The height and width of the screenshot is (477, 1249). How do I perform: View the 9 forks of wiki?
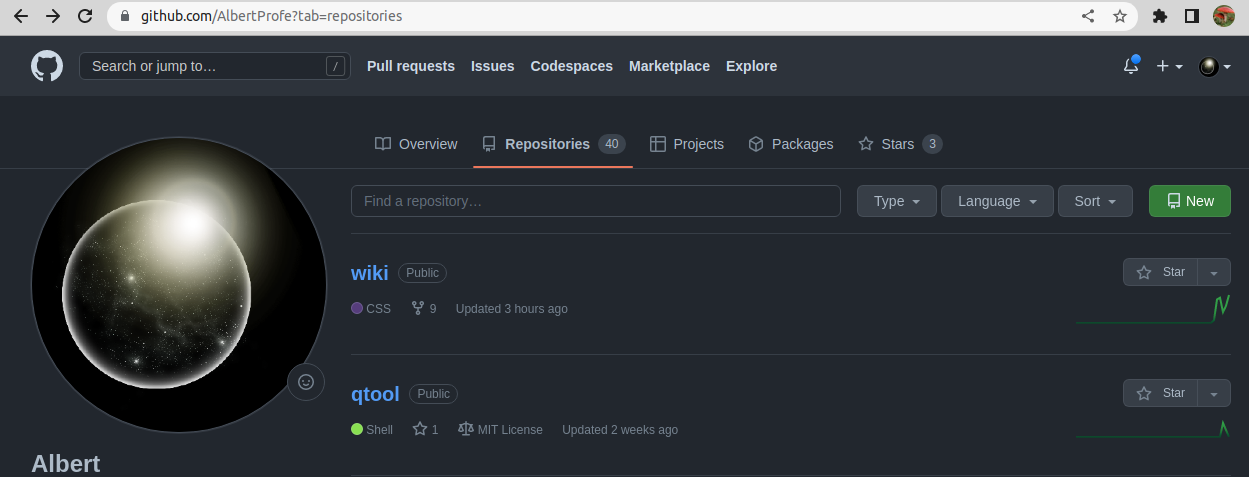coord(424,309)
